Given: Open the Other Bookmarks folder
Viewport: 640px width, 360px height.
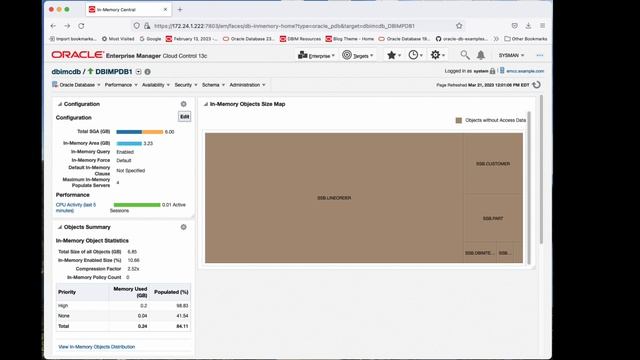Looking at the screenshot, I should (526, 39).
